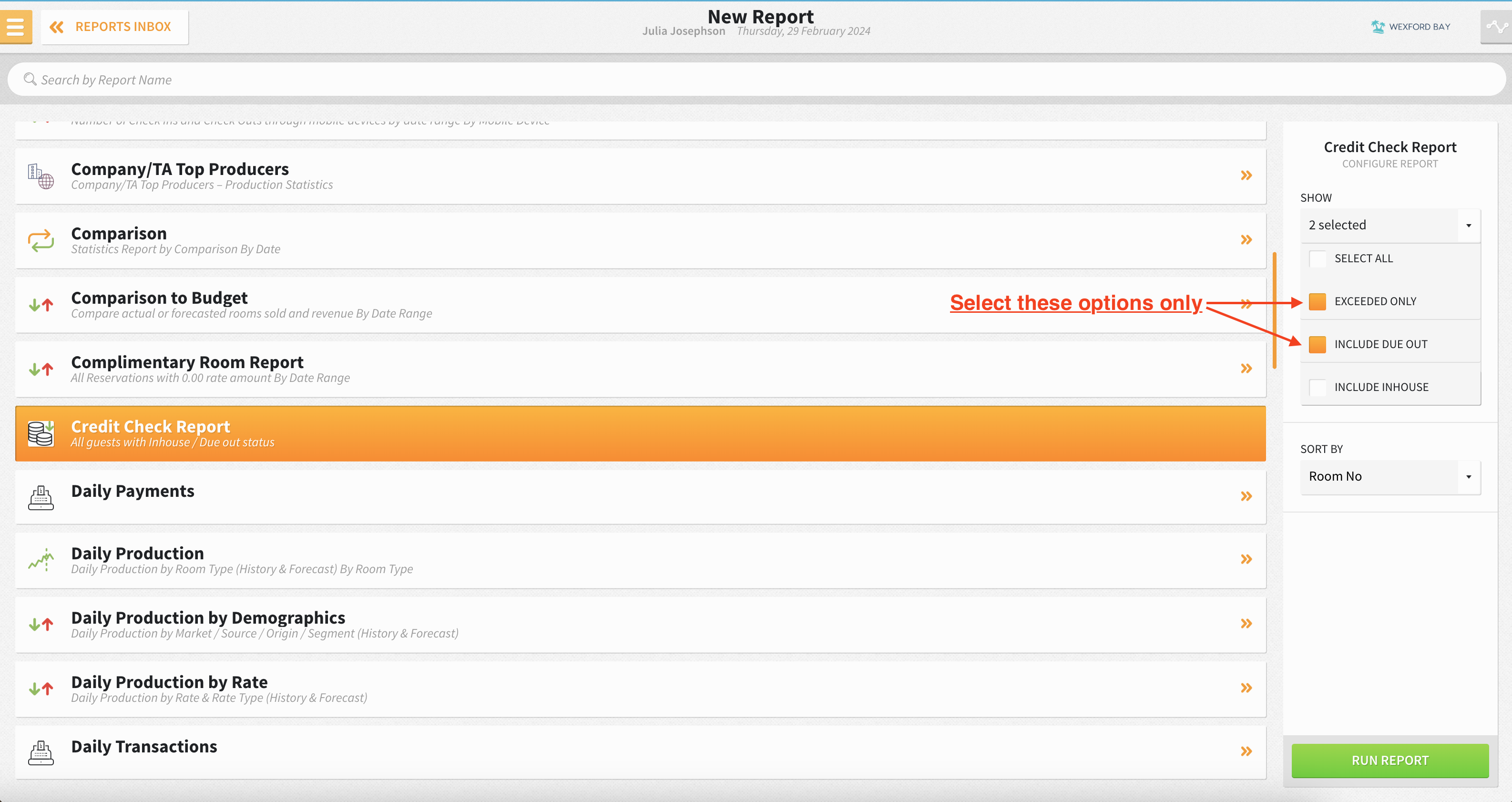Open the hamburger main menu

coord(16,26)
